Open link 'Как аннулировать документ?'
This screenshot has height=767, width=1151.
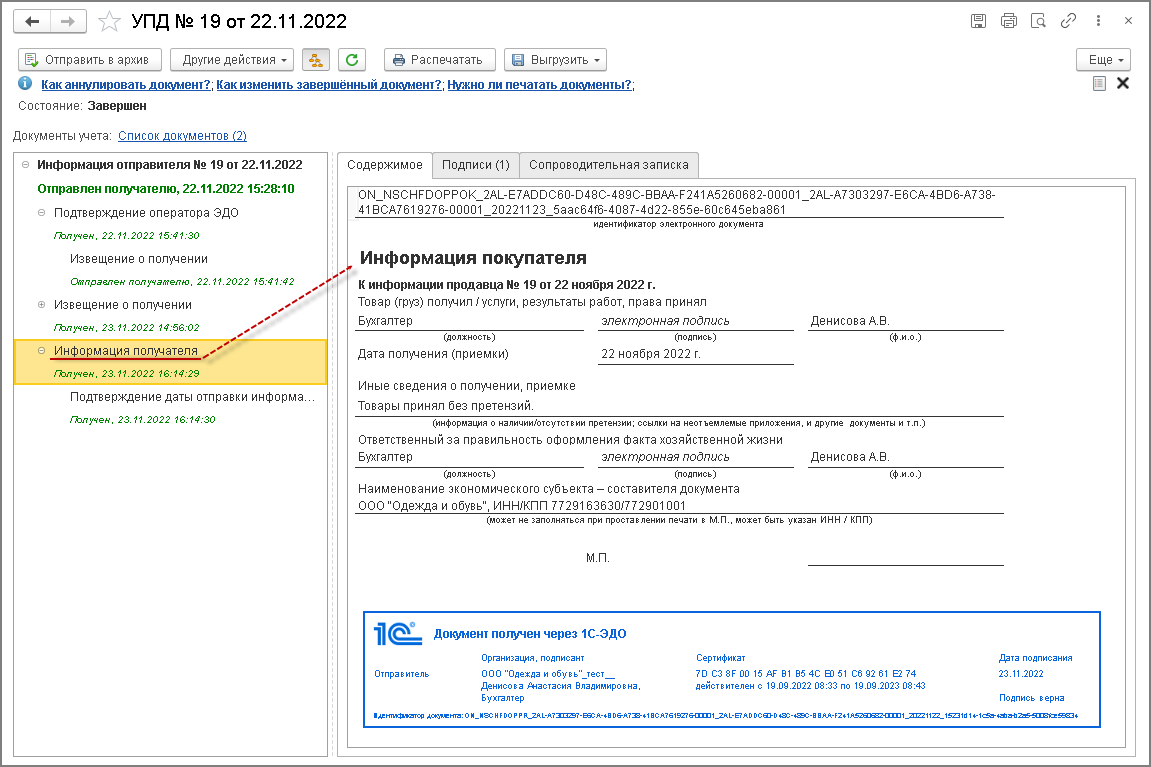[x=126, y=85]
